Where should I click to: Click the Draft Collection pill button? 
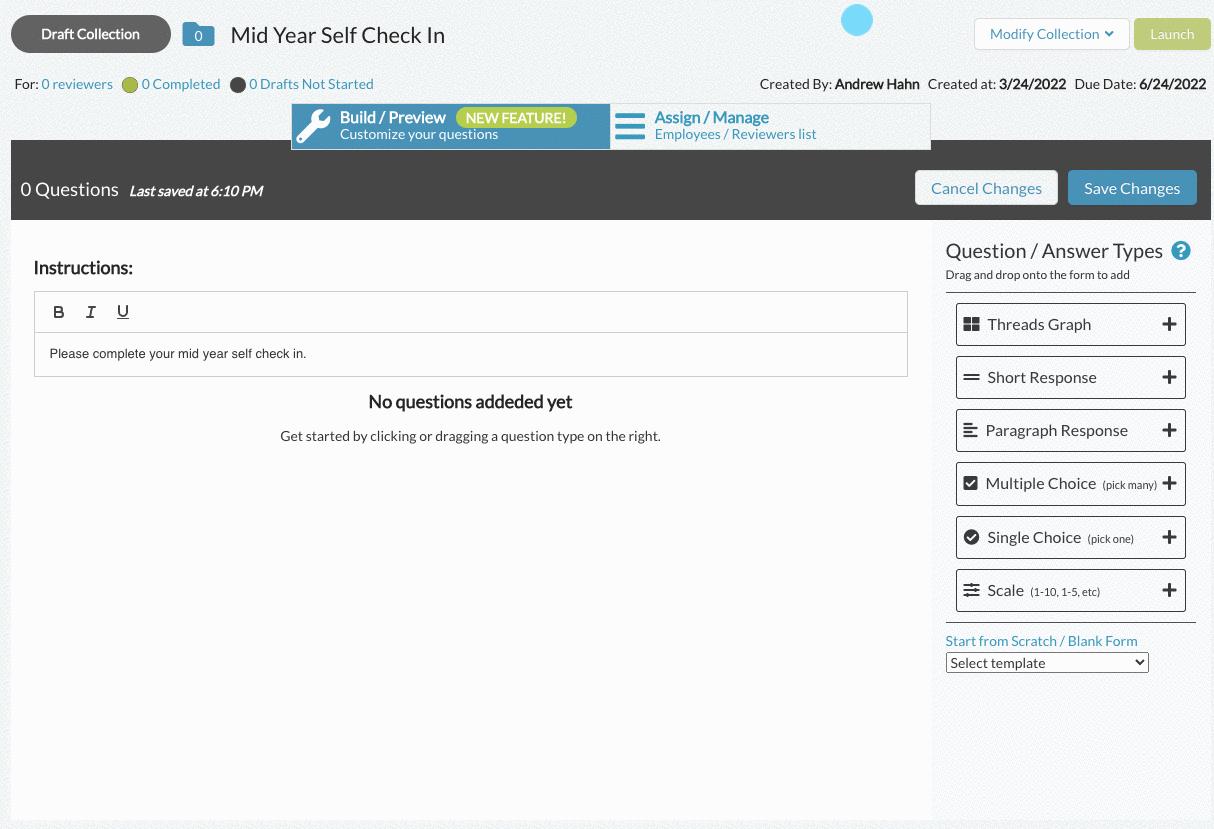click(91, 34)
